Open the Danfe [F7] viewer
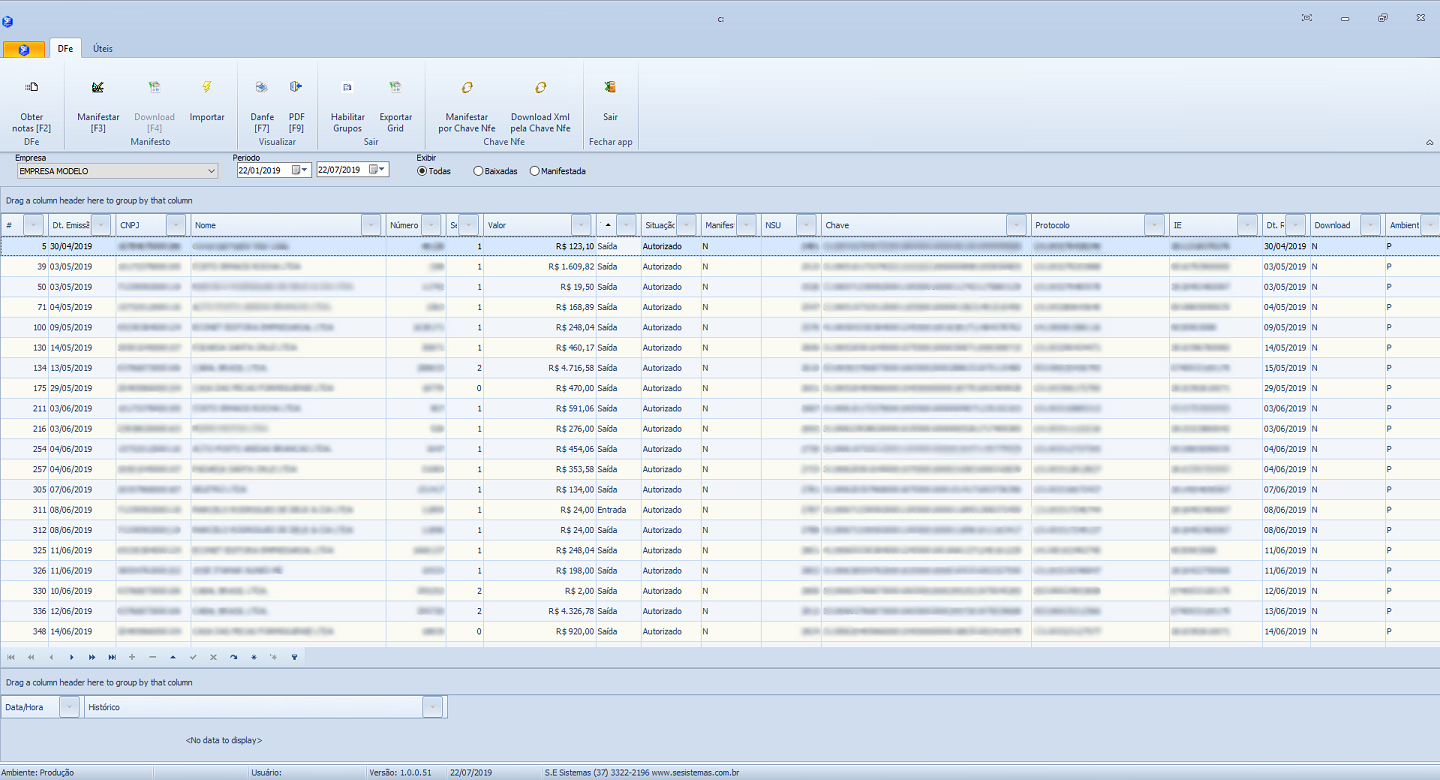Viewport: 1440px width, 780px height. pos(261,88)
